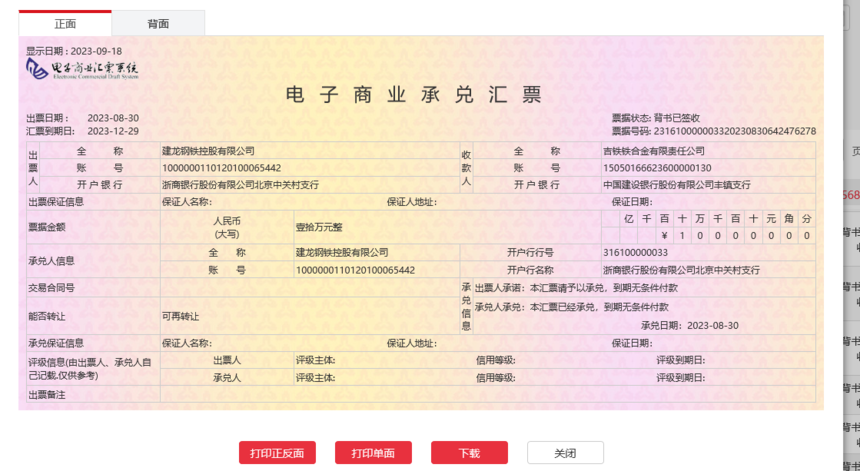860x471 pixels.
Task: Click the 能否转让 label
Action: 47,316
